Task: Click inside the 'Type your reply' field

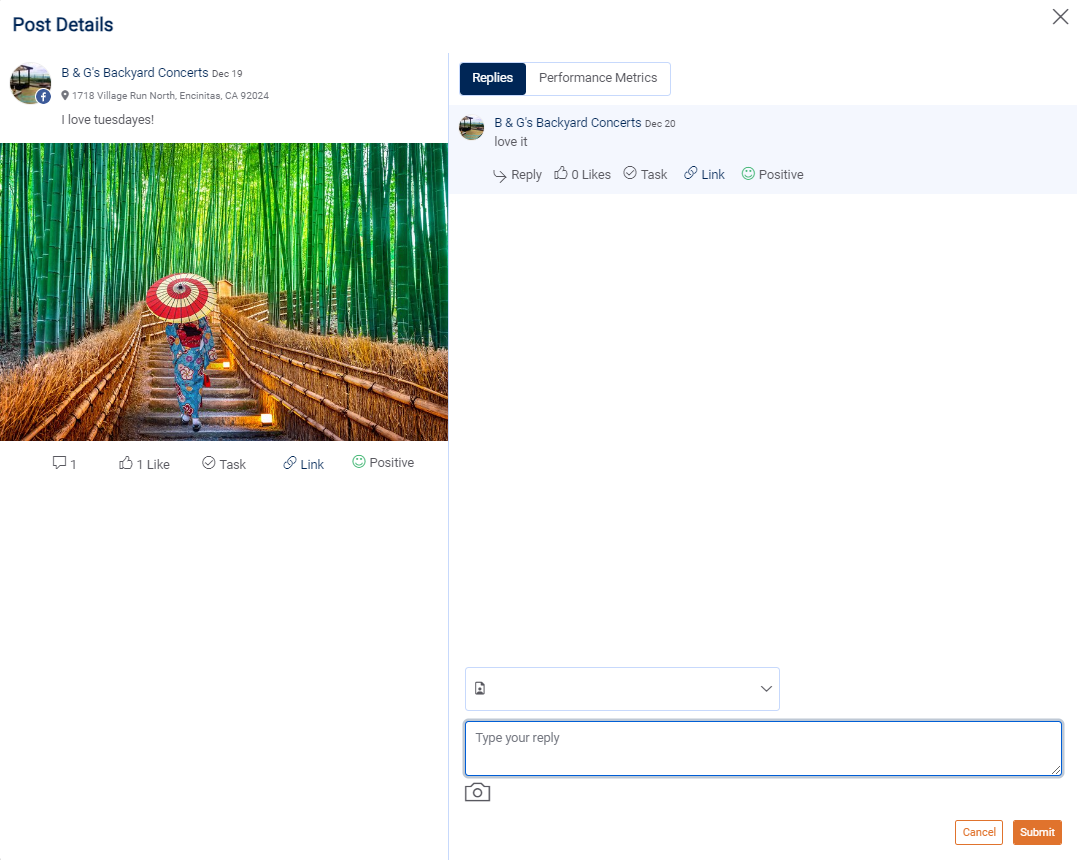Action: (763, 748)
